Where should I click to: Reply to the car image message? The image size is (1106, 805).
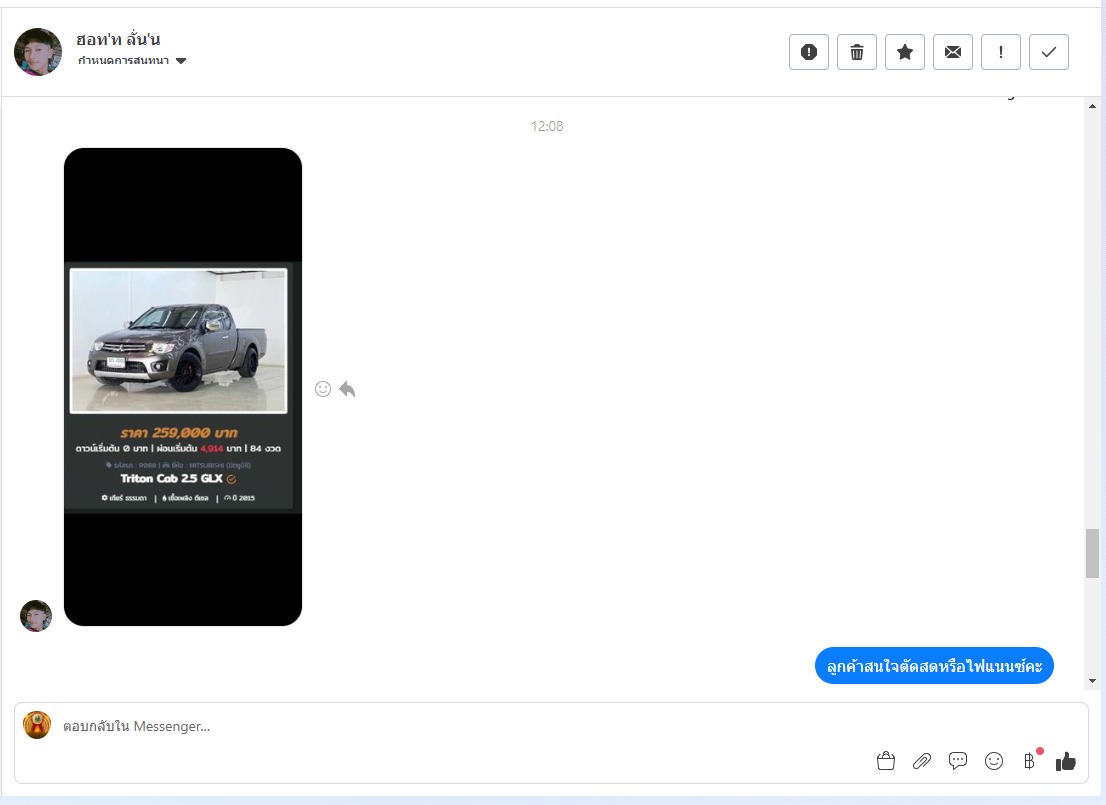[x=347, y=389]
